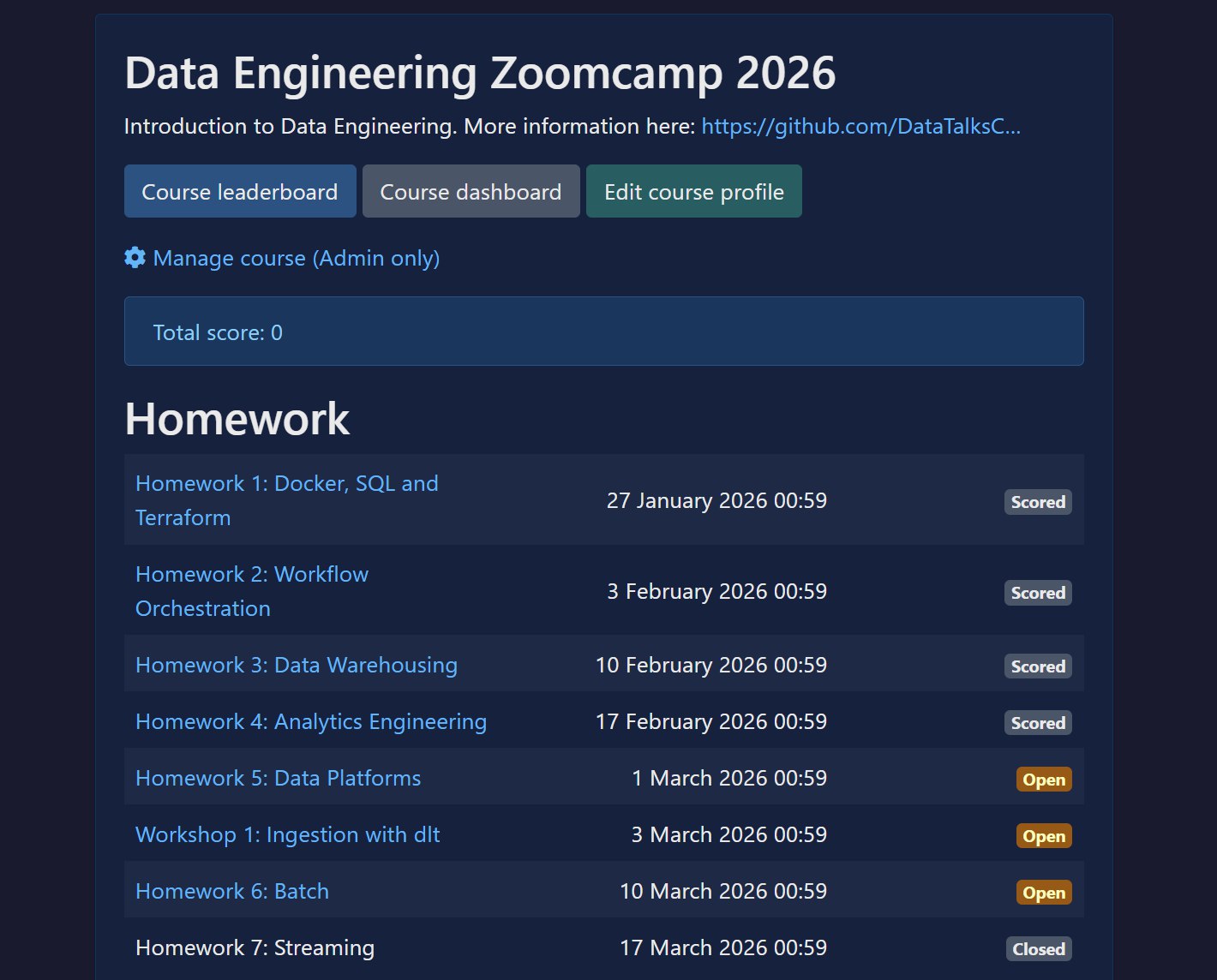
Task: Click the Closed badge for Homework 7: Streaming
Action: [x=1039, y=949]
